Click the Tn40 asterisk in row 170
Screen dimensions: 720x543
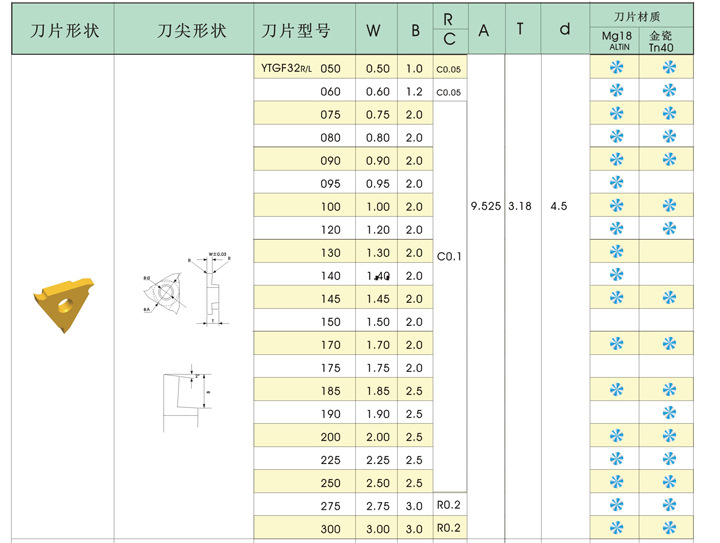669,343
